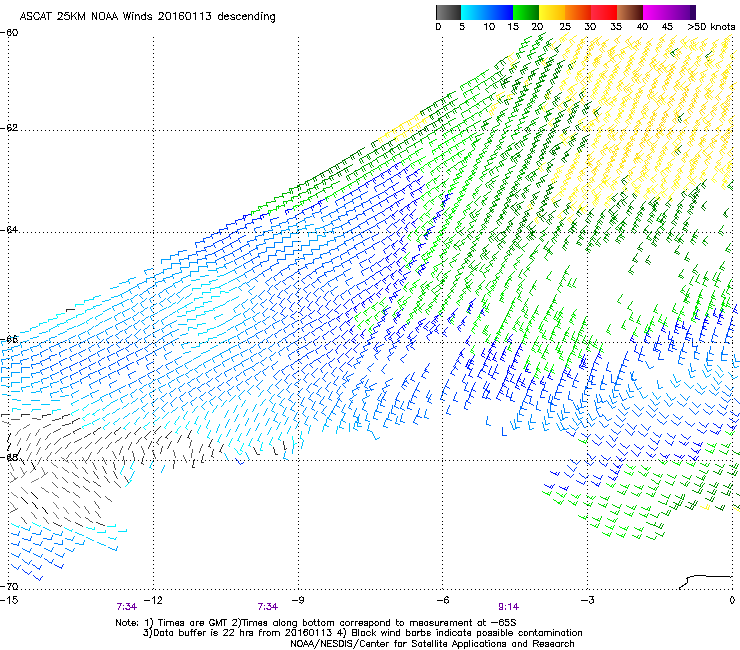Click the cyan-blue 5-15 knots legend swatch
This screenshot has width=740, height=650.
(487, 12)
